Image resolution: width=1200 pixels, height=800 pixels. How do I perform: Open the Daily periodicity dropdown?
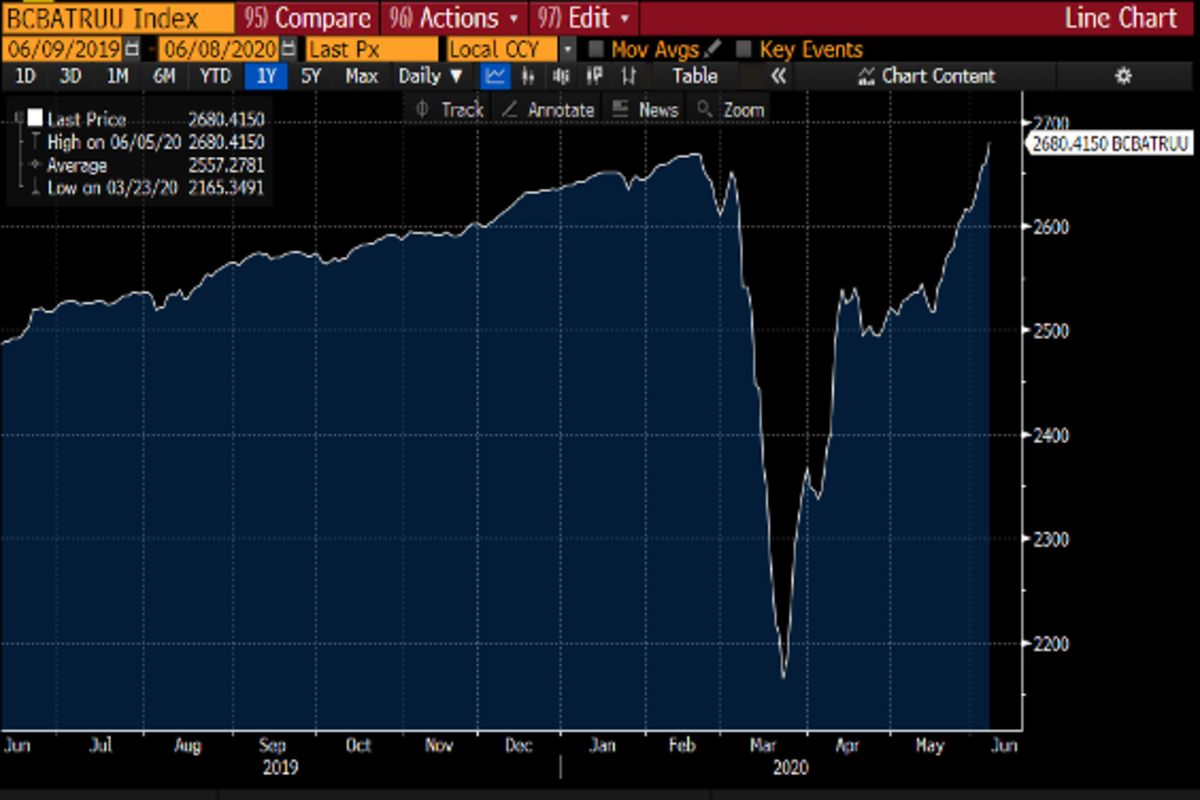[x=431, y=76]
